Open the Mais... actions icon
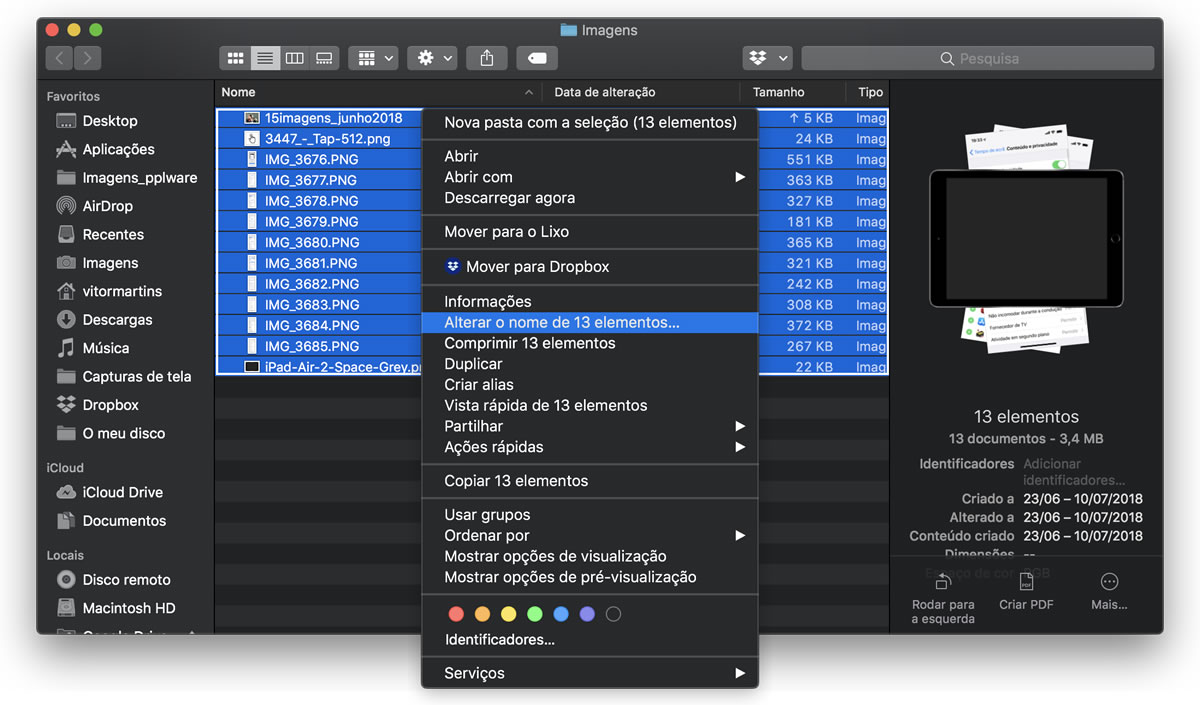The width and height of the screenshot is (1200, 705). [1109, 582]
